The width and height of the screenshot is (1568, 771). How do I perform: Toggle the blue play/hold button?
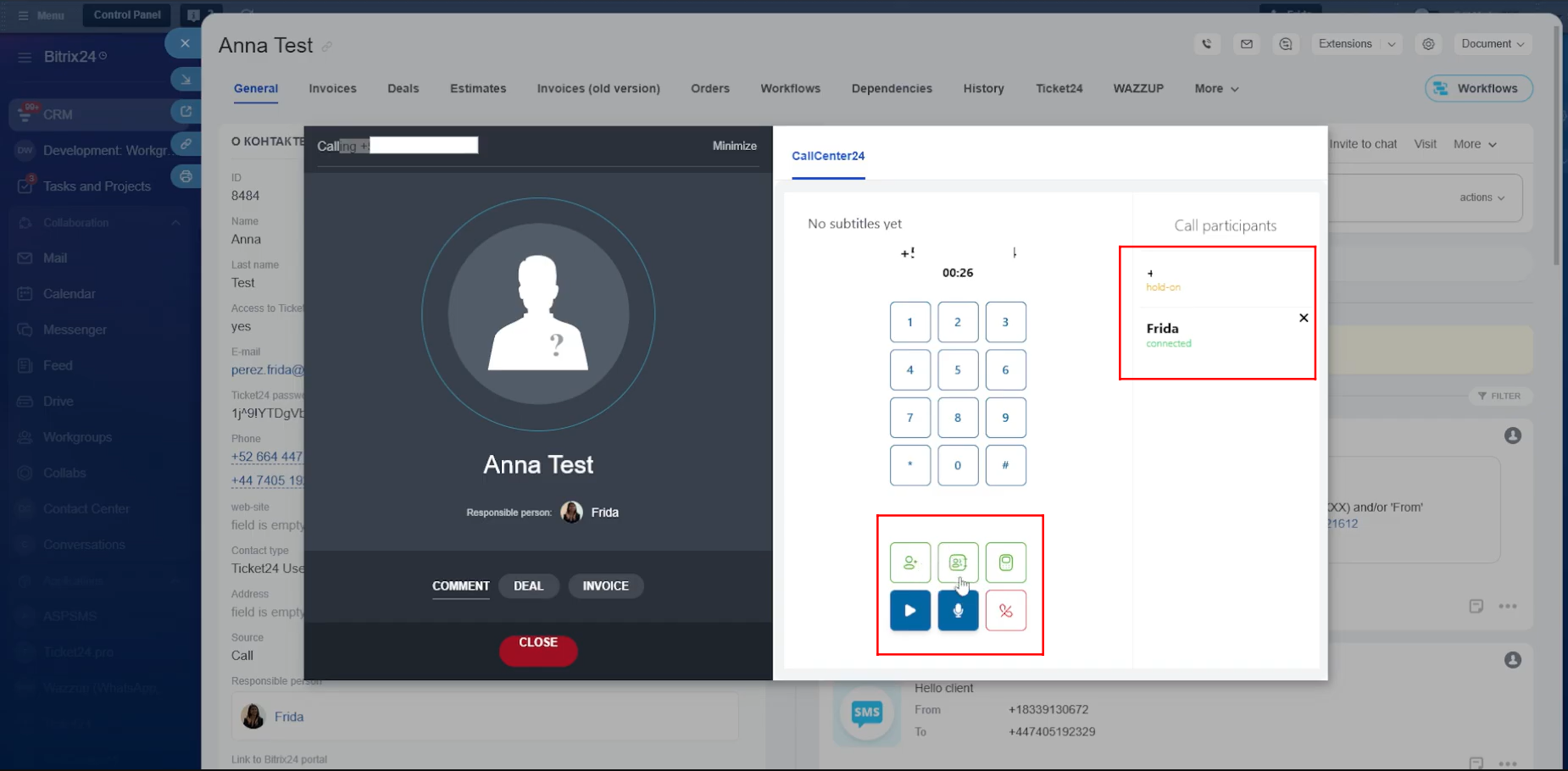pyautogui.click(x=910, y=611)
